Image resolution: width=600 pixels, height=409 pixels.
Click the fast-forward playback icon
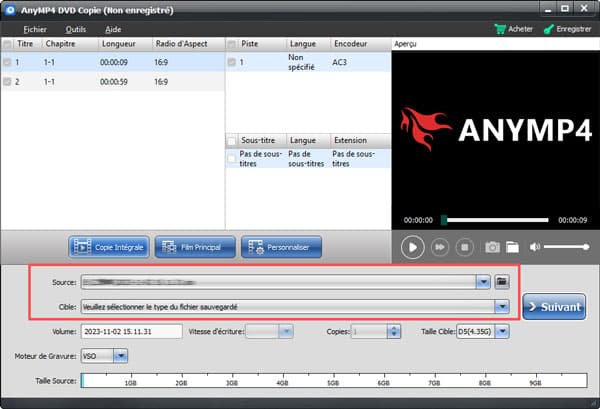click(x=439, y=246)
